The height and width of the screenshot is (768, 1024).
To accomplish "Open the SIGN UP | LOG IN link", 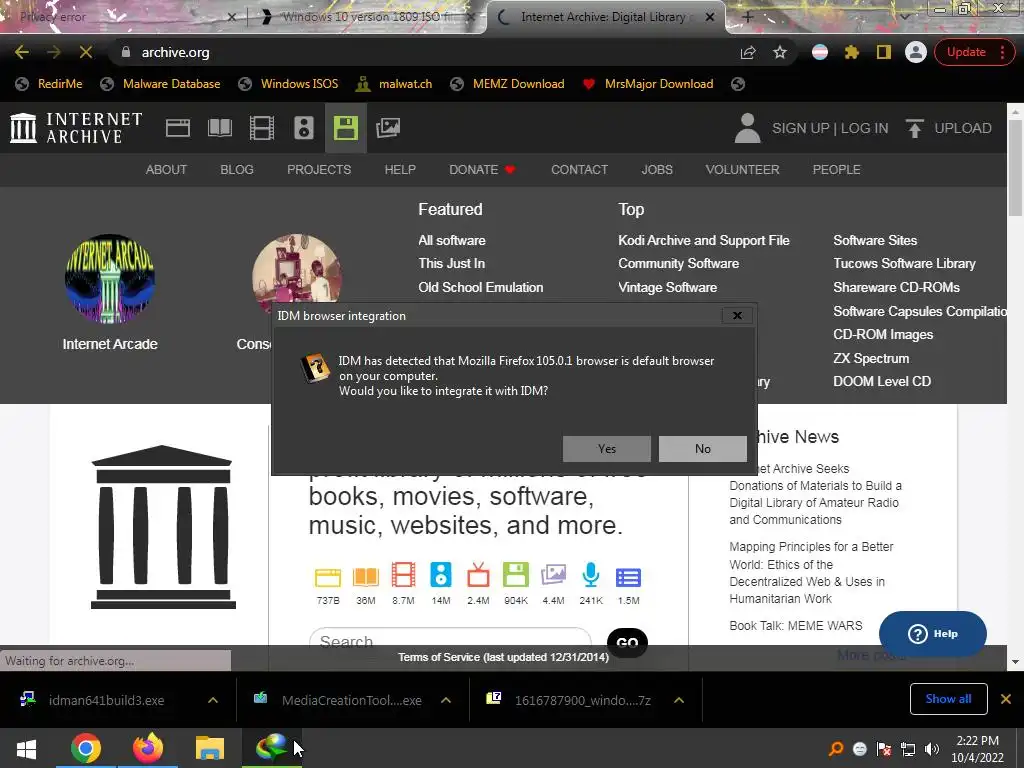I will (x=830, y=128).
